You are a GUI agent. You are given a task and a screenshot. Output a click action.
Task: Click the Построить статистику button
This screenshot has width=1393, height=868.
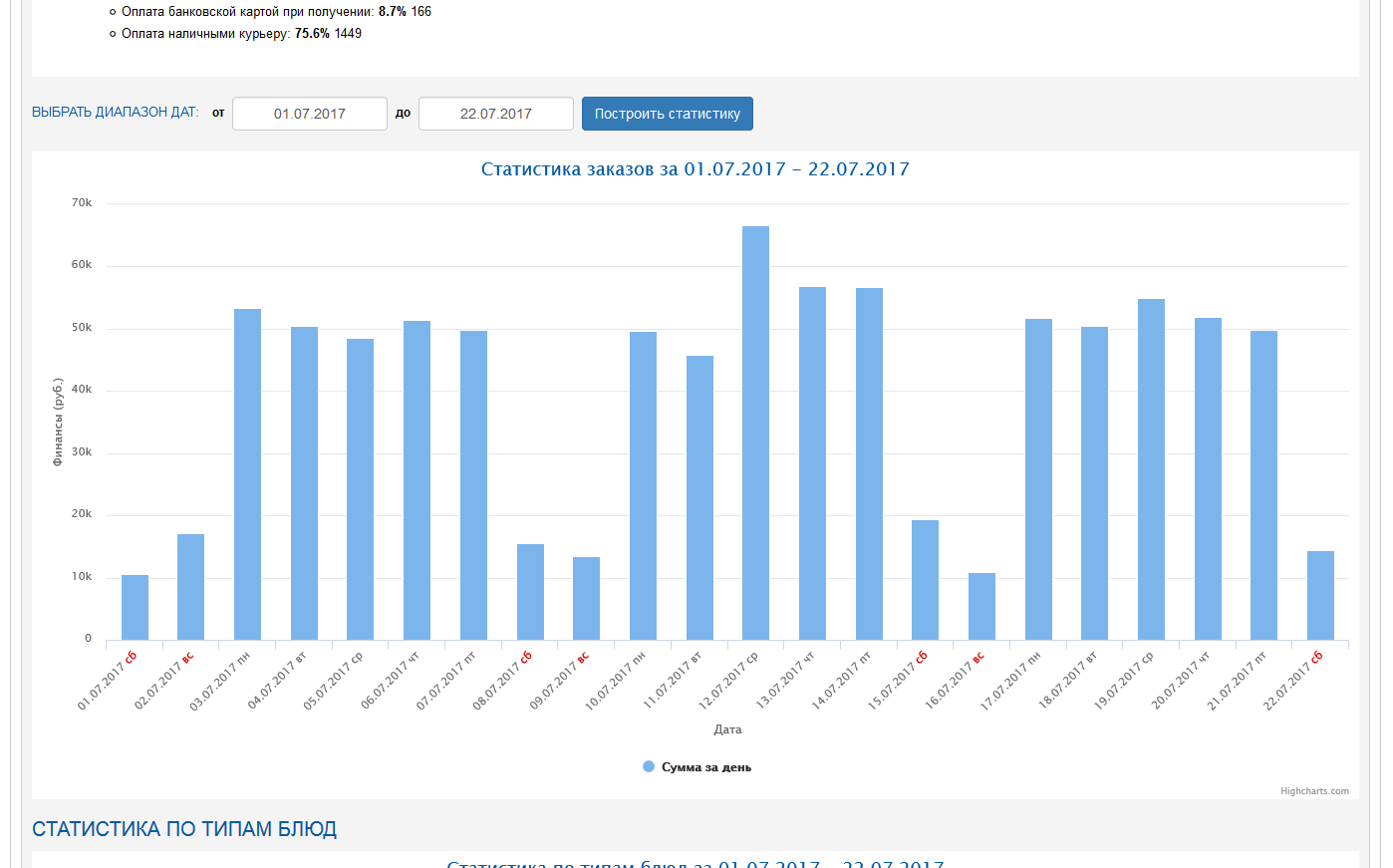(x=668, y=114)
